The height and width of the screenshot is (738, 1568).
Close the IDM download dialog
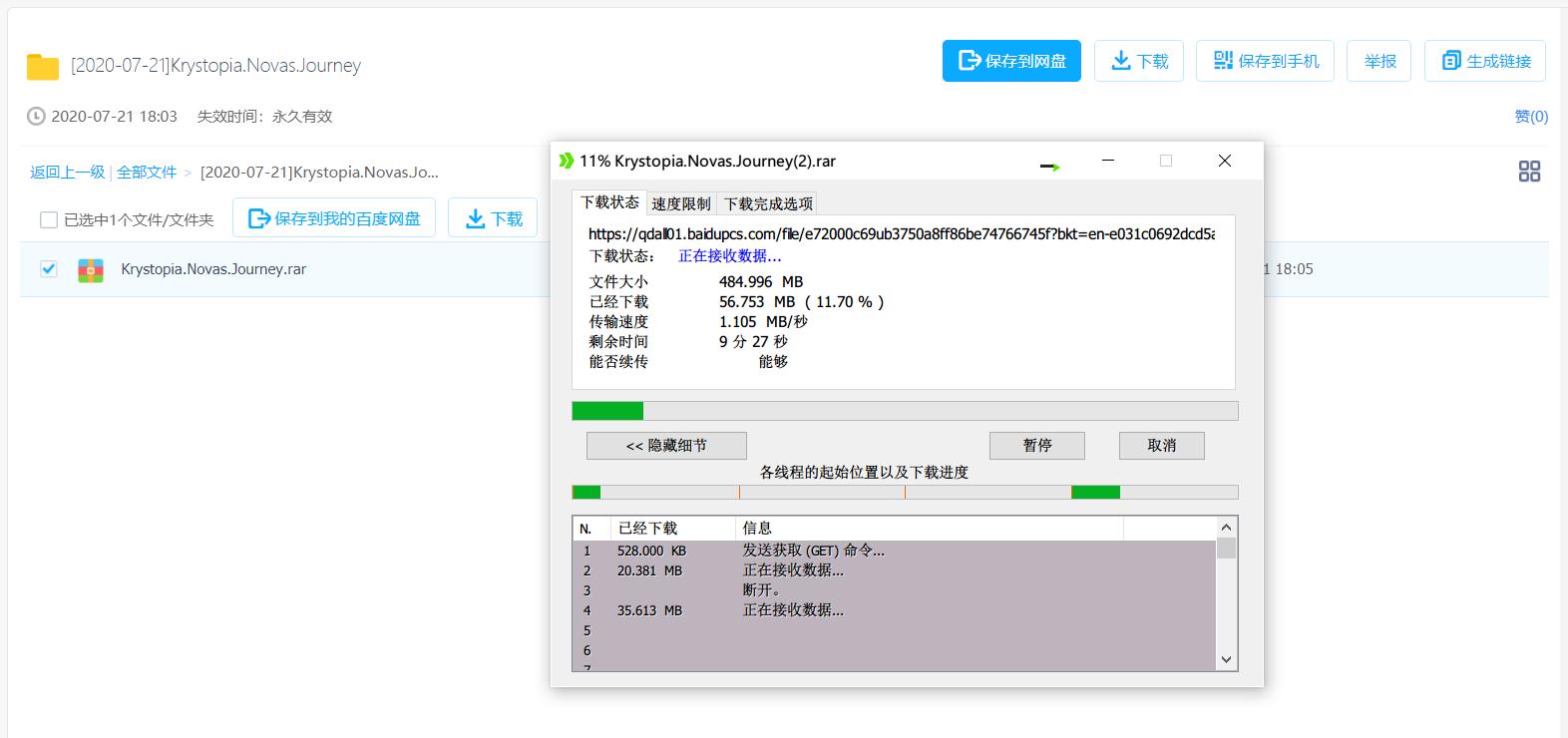click(1225, 161)
